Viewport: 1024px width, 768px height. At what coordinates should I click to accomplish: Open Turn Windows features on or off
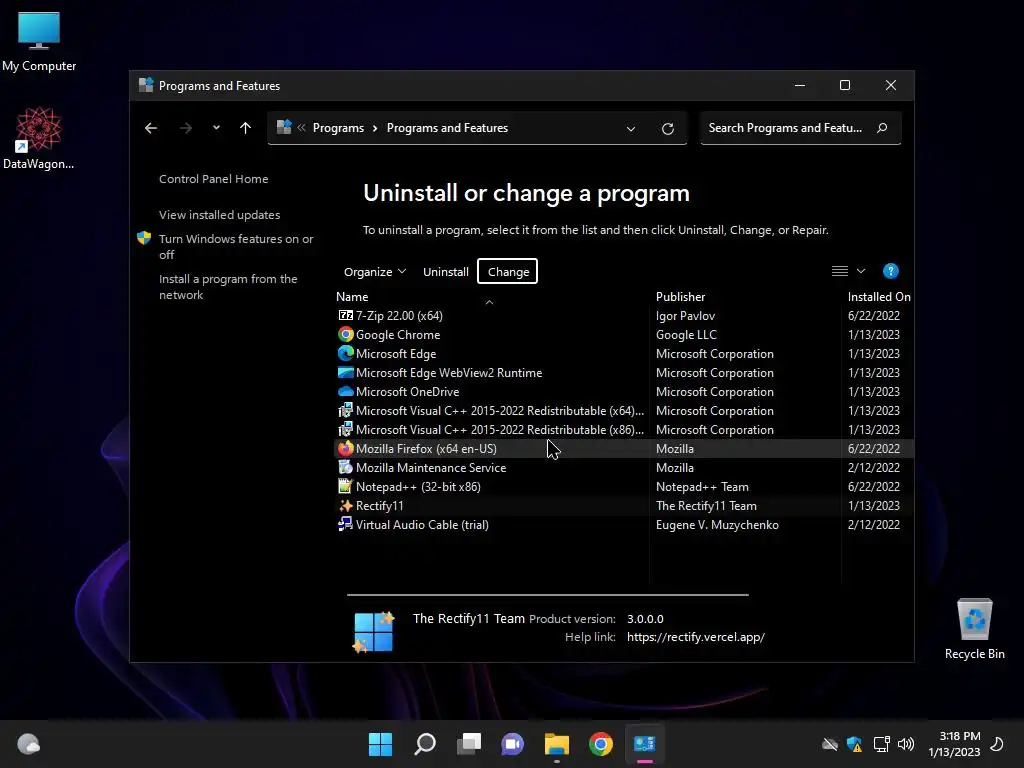point(236,247)
